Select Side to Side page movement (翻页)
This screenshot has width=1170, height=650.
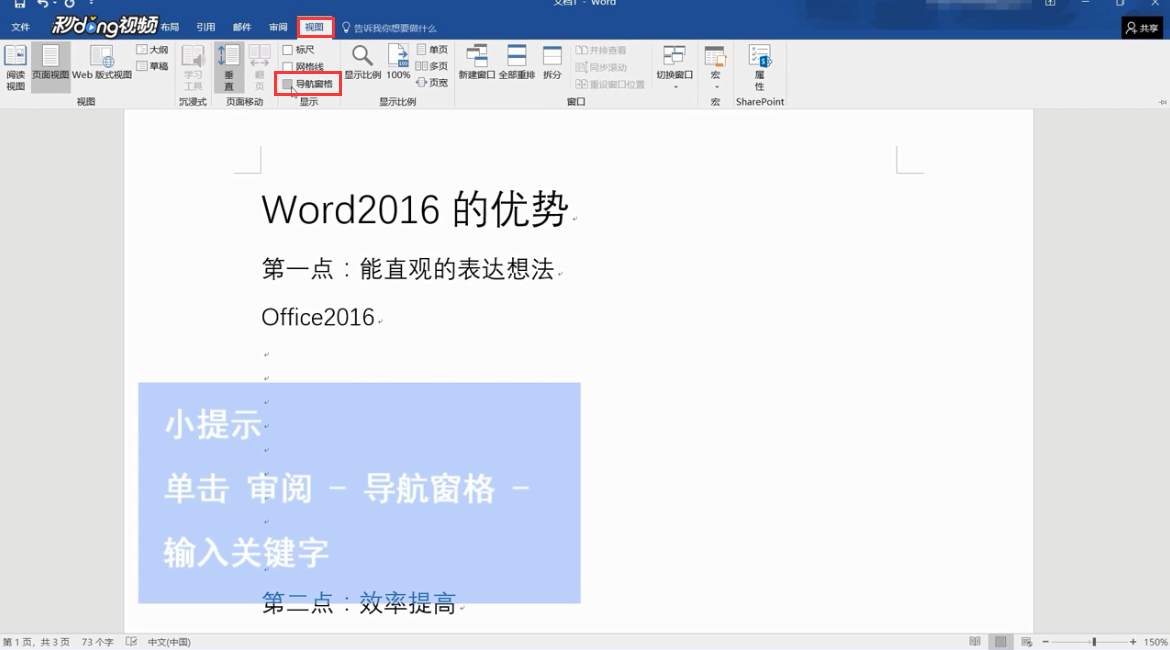259,67
